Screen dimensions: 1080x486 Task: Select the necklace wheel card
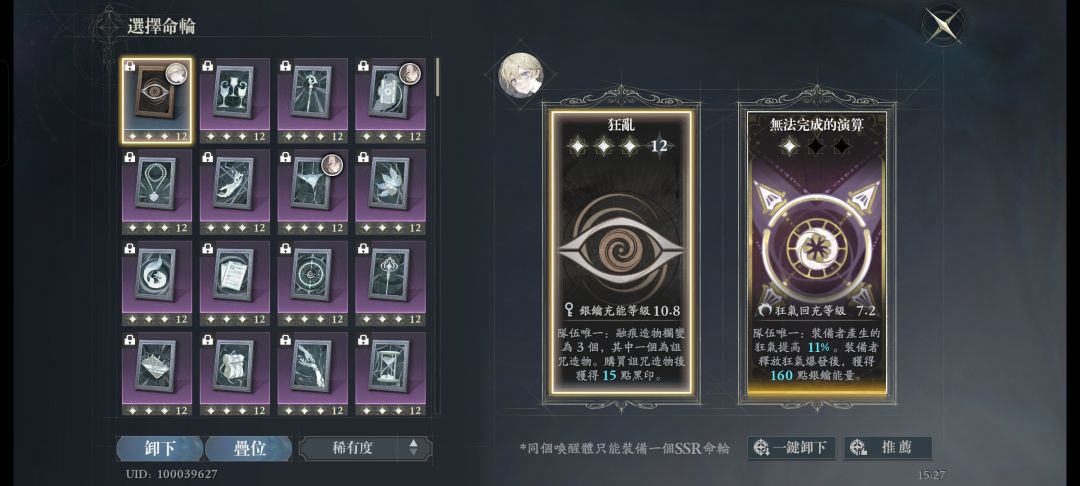coord(156,193)
